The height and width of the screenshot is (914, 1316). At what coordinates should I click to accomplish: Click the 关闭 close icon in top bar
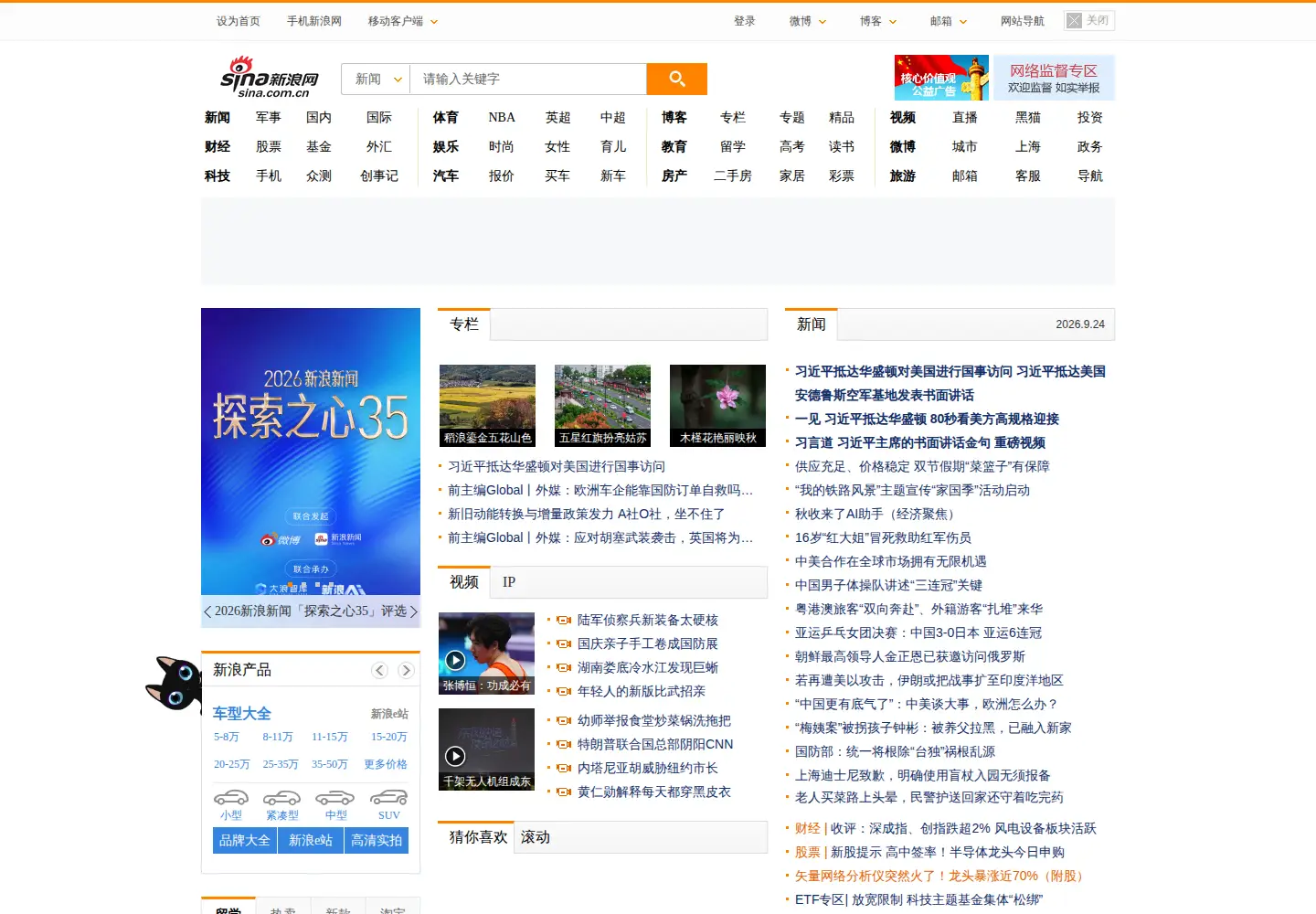tap(1089, 20)
